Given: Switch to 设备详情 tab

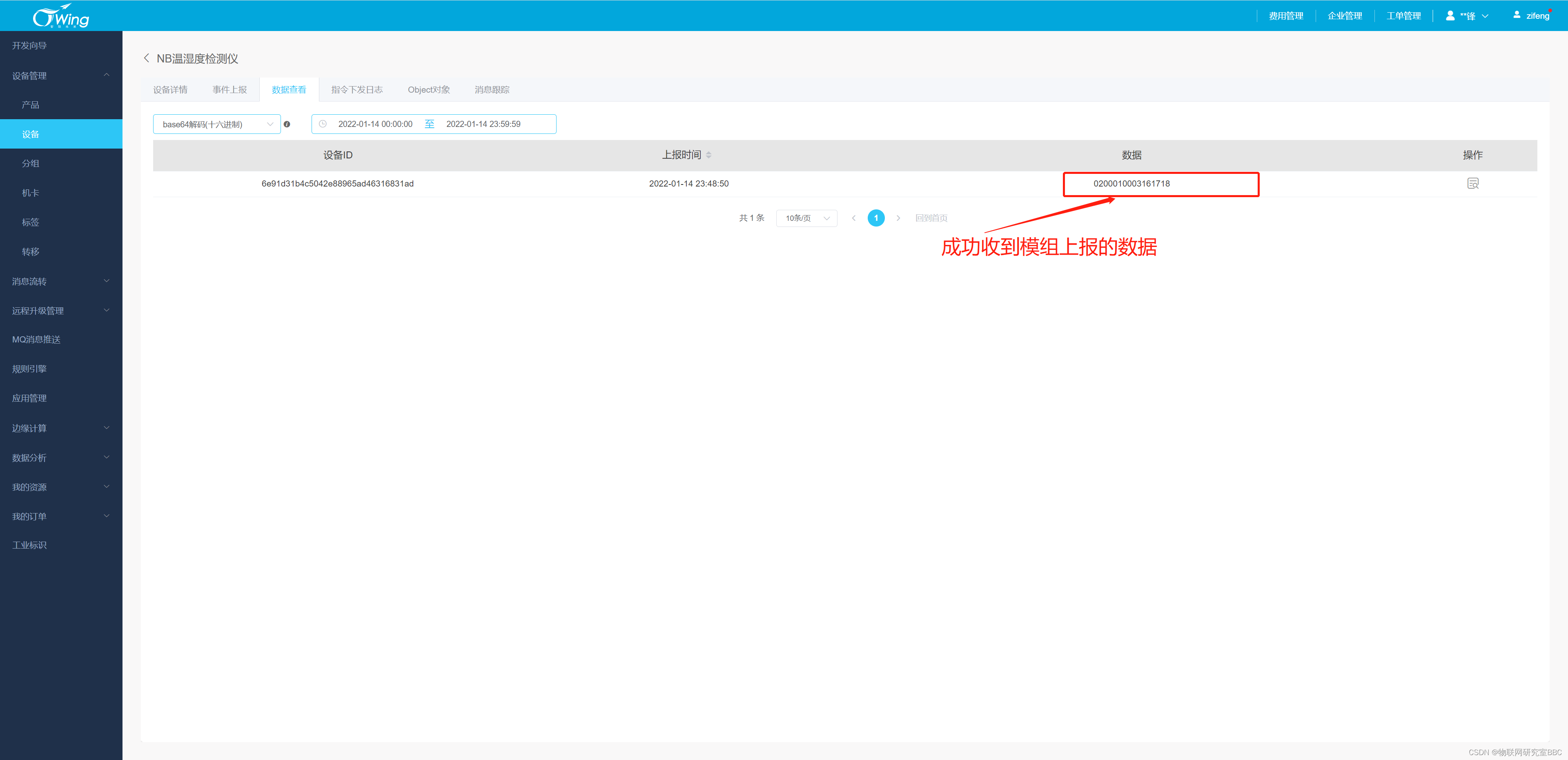Looking at the screenshot, I should [x=170, y=89].
